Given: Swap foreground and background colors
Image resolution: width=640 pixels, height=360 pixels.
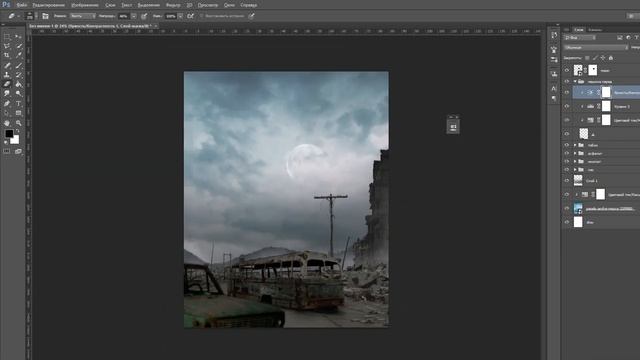Looking at the screenshot, I should coord(18,131).
